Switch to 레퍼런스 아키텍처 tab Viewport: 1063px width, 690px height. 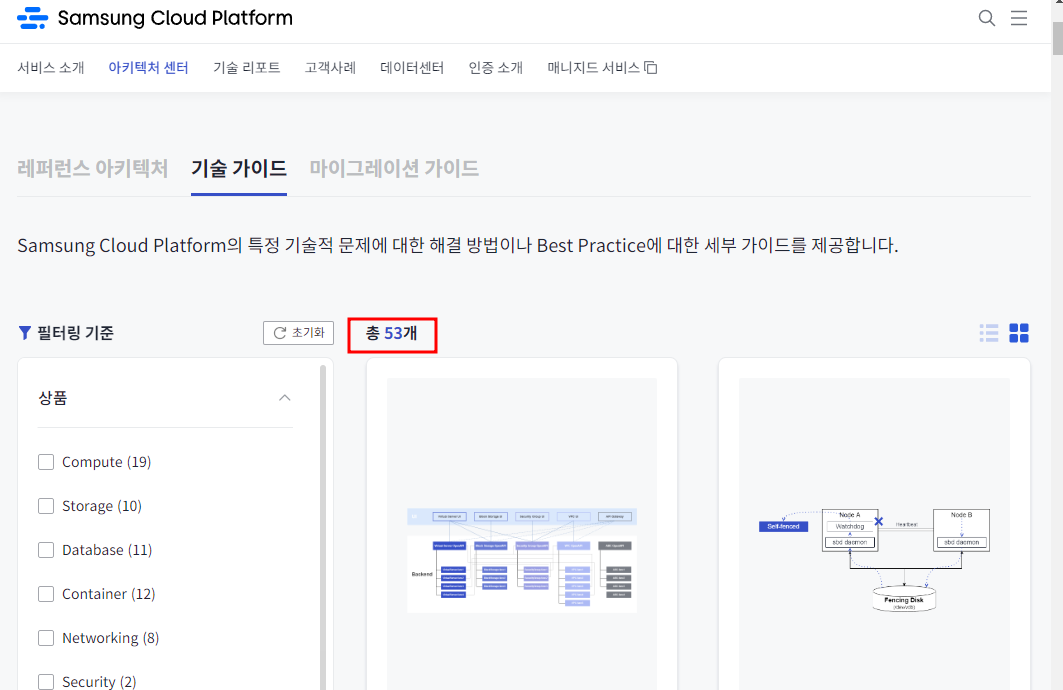click(x=92, y=168)
